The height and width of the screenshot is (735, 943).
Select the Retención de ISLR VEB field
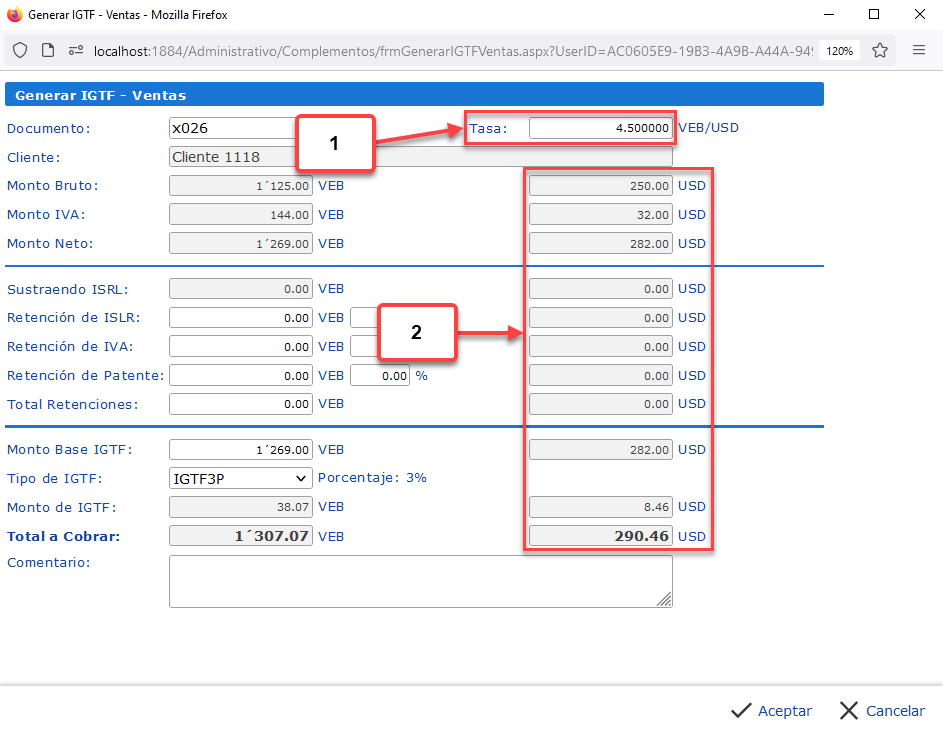pyautogui.click(x=241, y=318)
